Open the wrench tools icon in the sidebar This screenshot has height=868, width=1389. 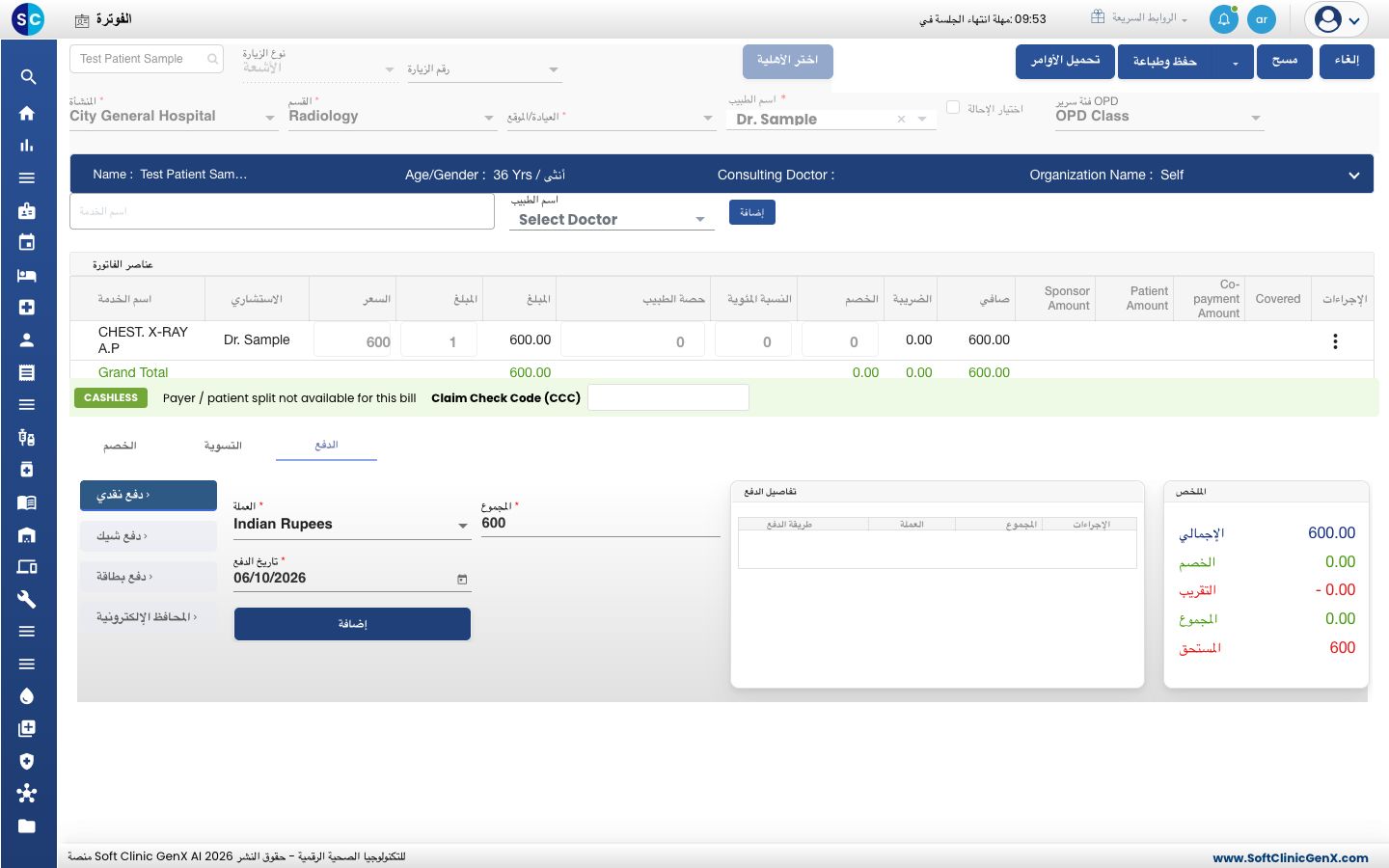(27, 599)
